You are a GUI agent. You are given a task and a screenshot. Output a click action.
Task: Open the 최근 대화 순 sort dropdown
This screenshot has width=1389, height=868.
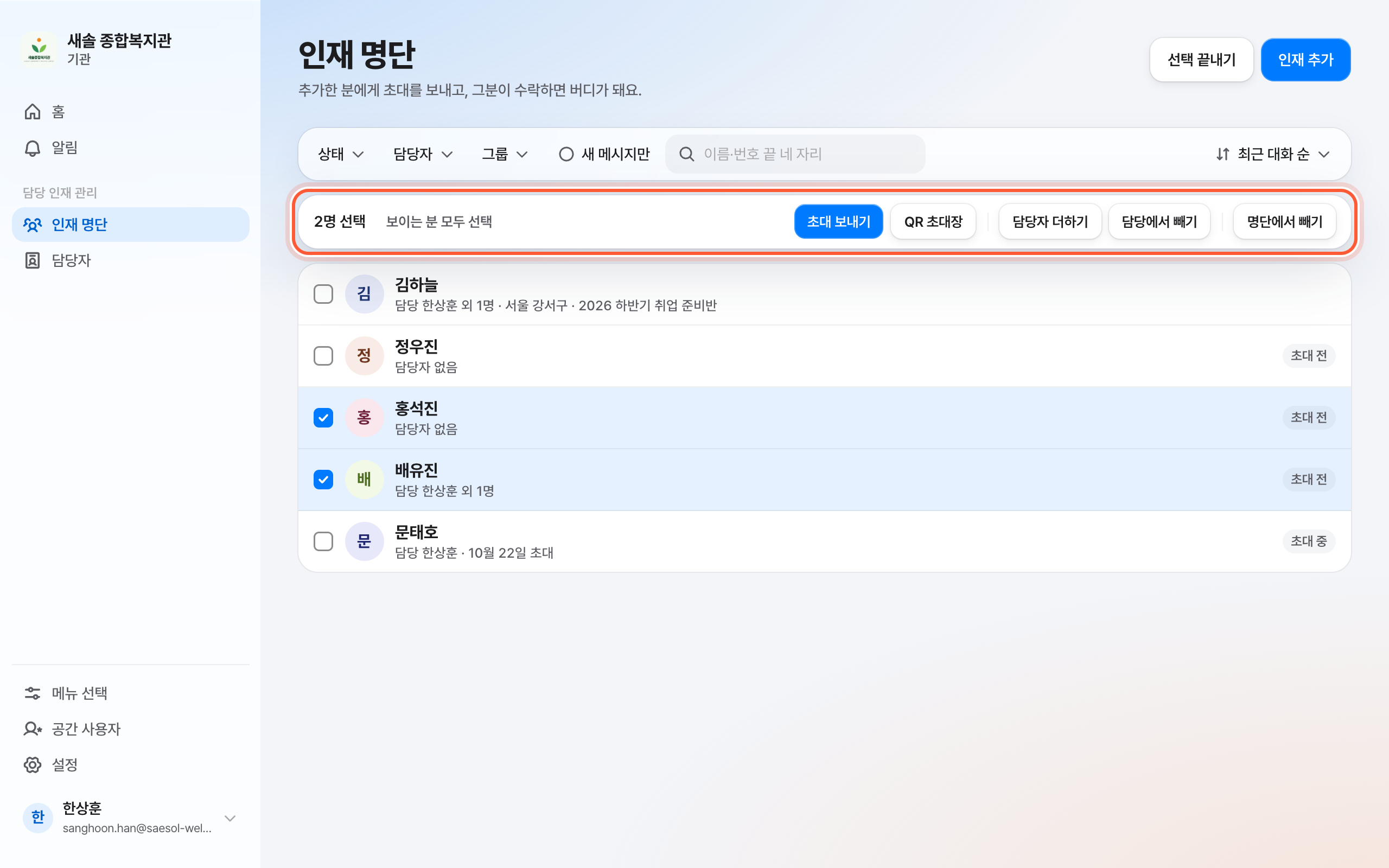(x=1272, y=154)
